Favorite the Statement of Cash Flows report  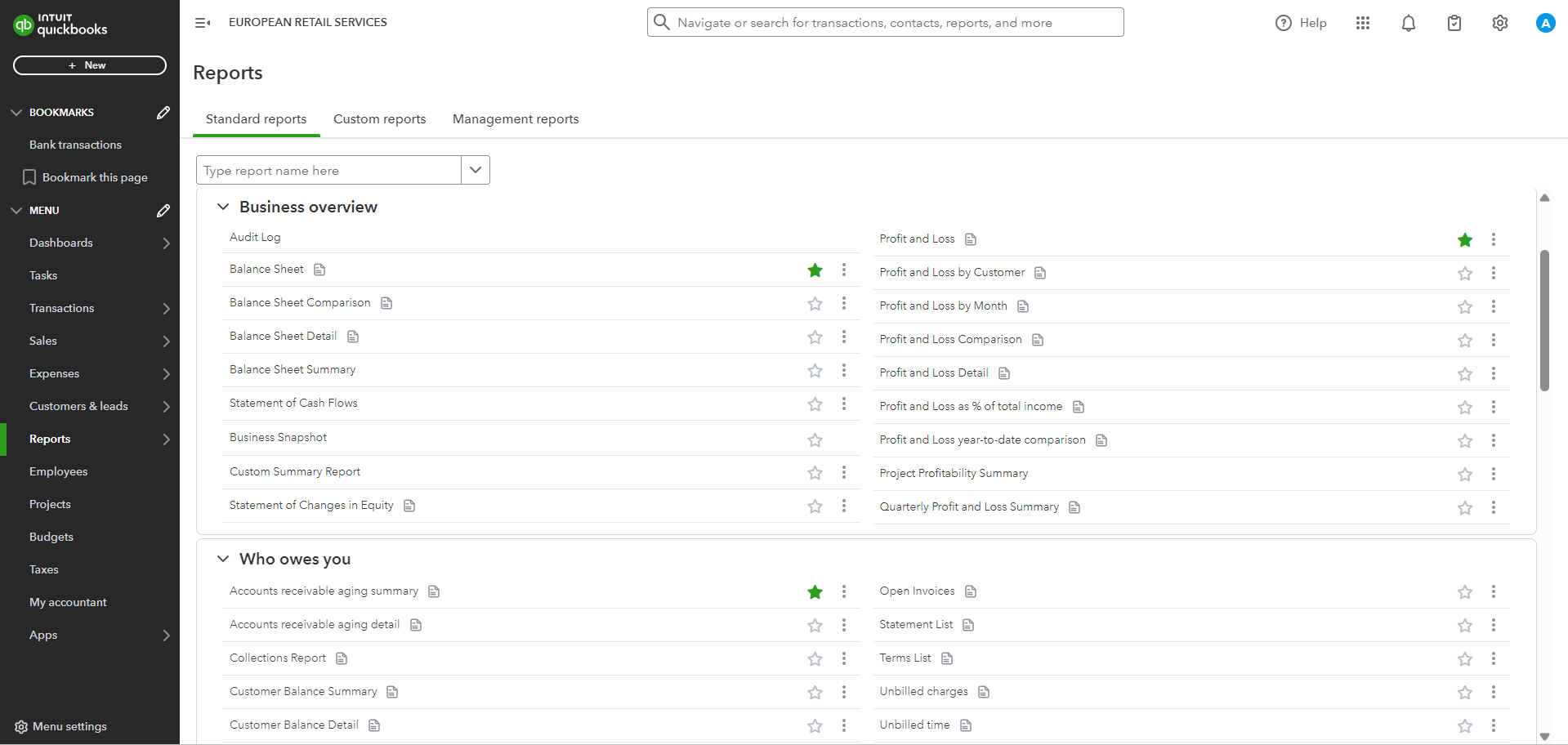click(x=815, y=404)
